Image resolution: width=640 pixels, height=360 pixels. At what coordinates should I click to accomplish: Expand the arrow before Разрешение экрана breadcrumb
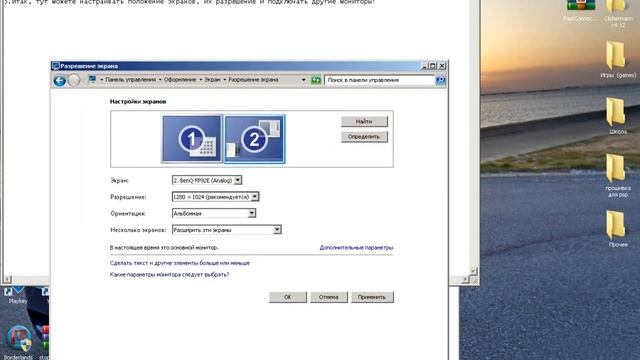224,80
